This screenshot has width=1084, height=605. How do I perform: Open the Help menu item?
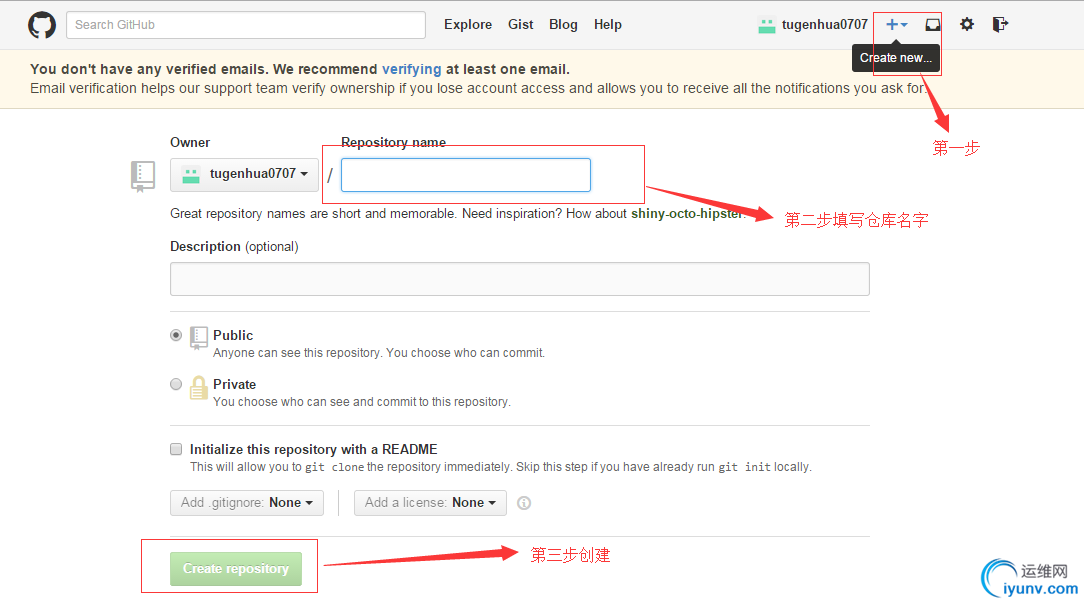pyautogui.click(x=608, y=25)
